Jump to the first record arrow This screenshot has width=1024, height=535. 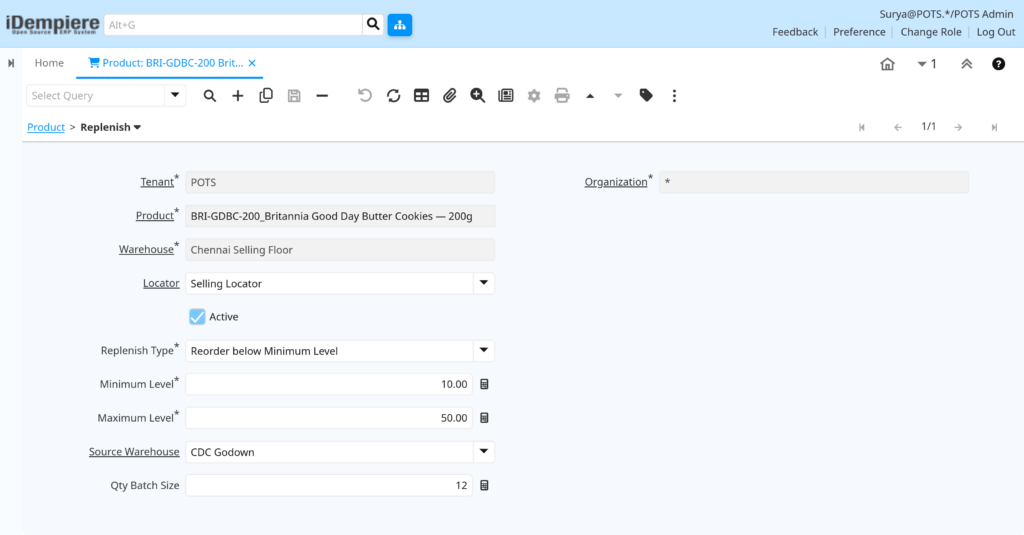click(862, 127)
